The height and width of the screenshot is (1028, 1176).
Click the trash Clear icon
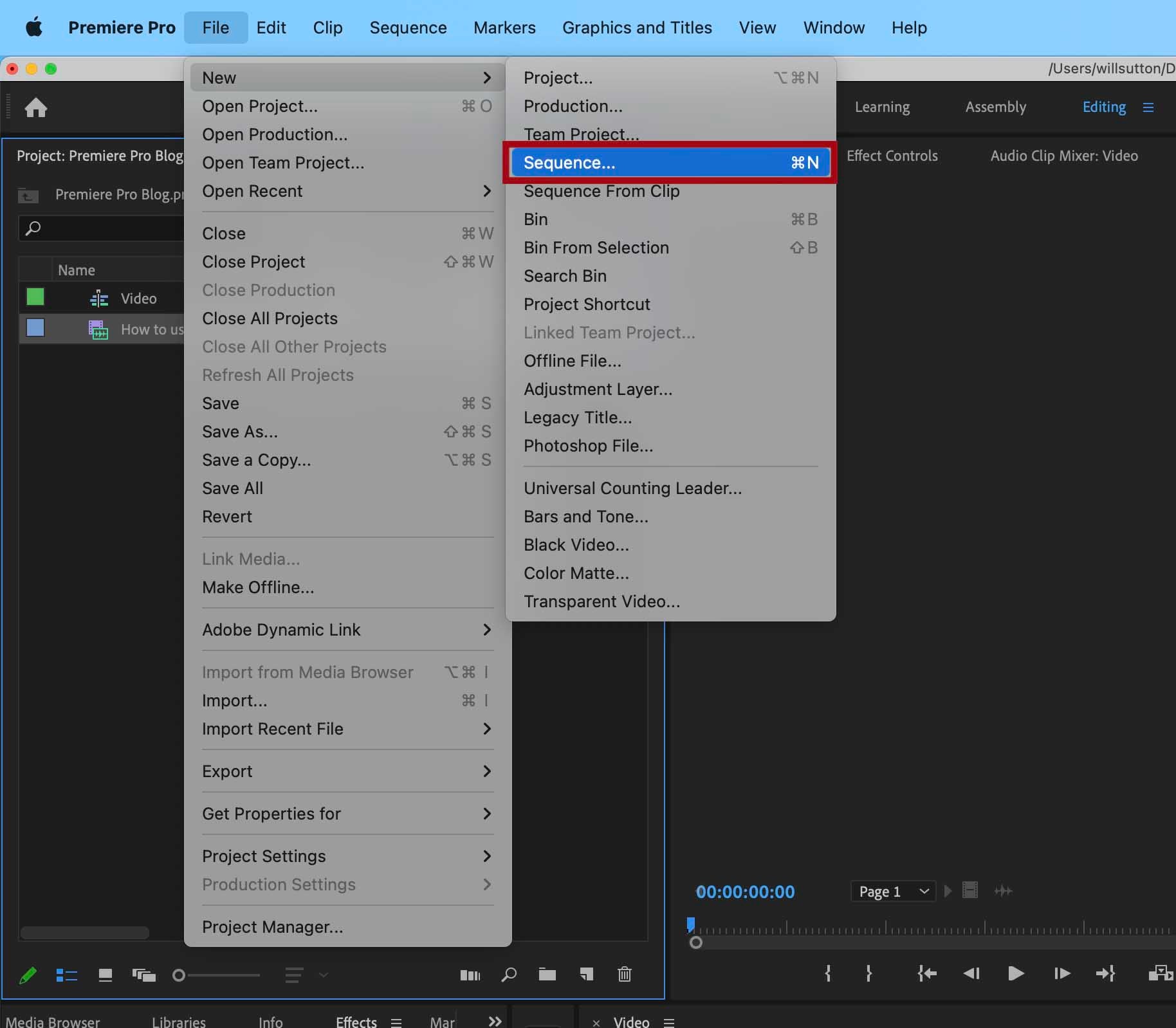coord(625,975)
